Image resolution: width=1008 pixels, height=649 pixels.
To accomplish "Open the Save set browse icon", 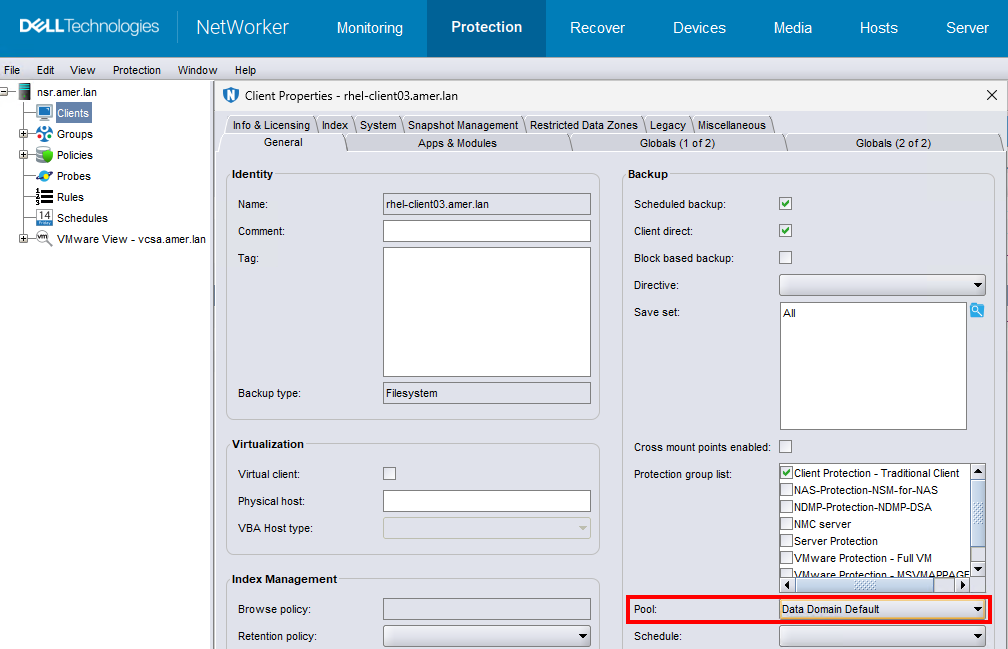I will (x=976, y=310).
